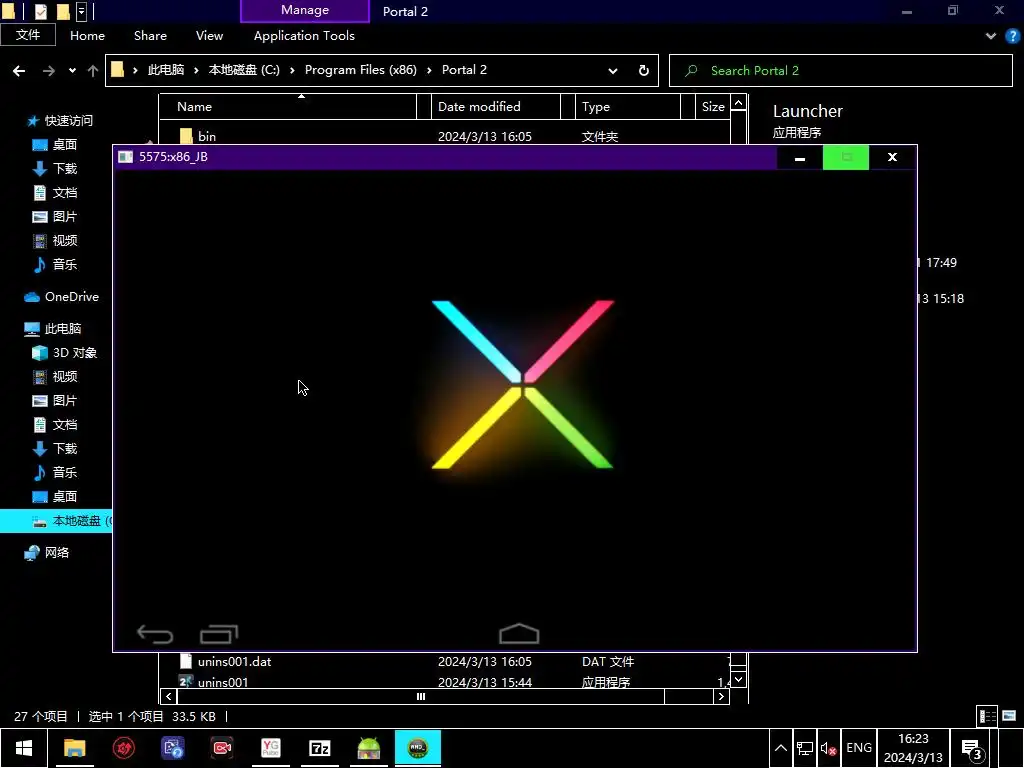Switch to details view layout icon

(987, 716)
